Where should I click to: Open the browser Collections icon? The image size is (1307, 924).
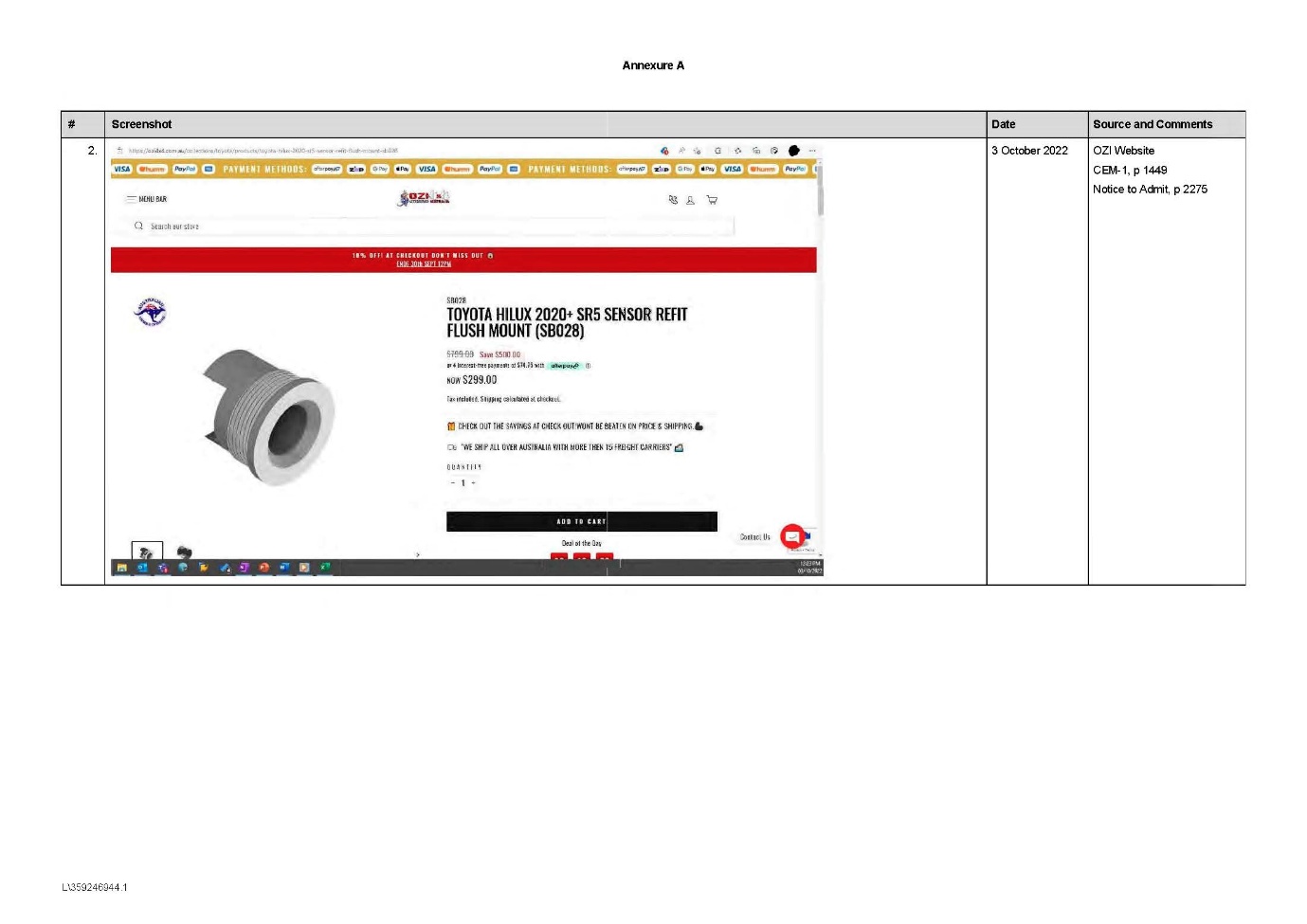coord(756,151)
